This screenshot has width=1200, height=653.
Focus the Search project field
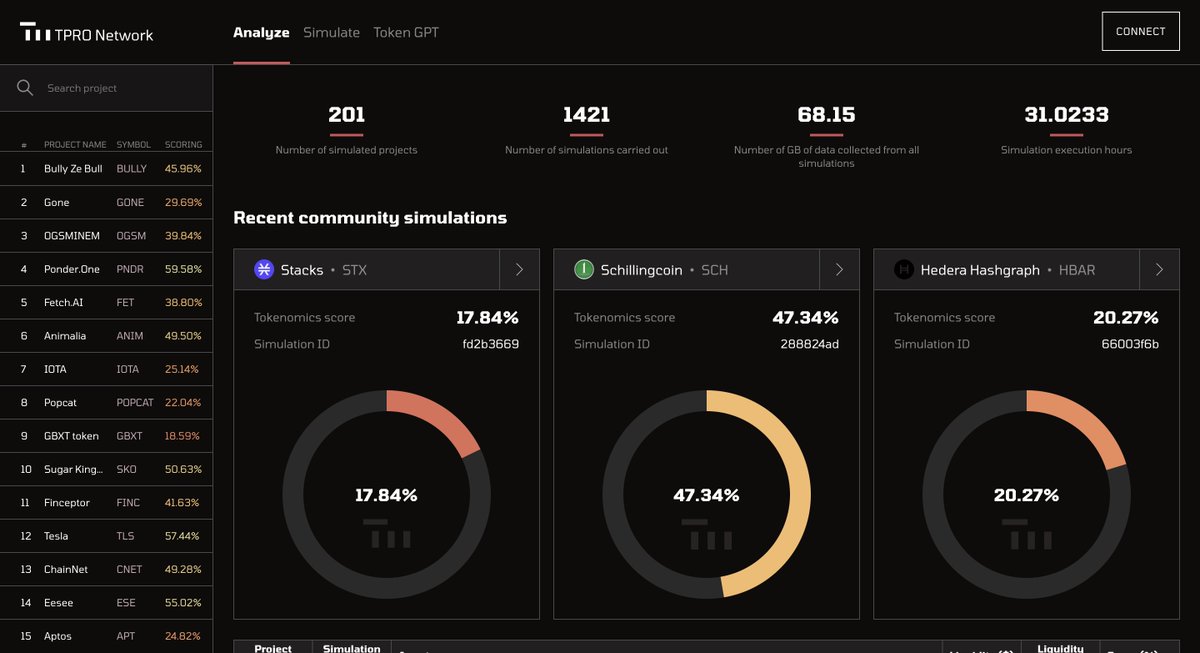click(x=106, y=88)
